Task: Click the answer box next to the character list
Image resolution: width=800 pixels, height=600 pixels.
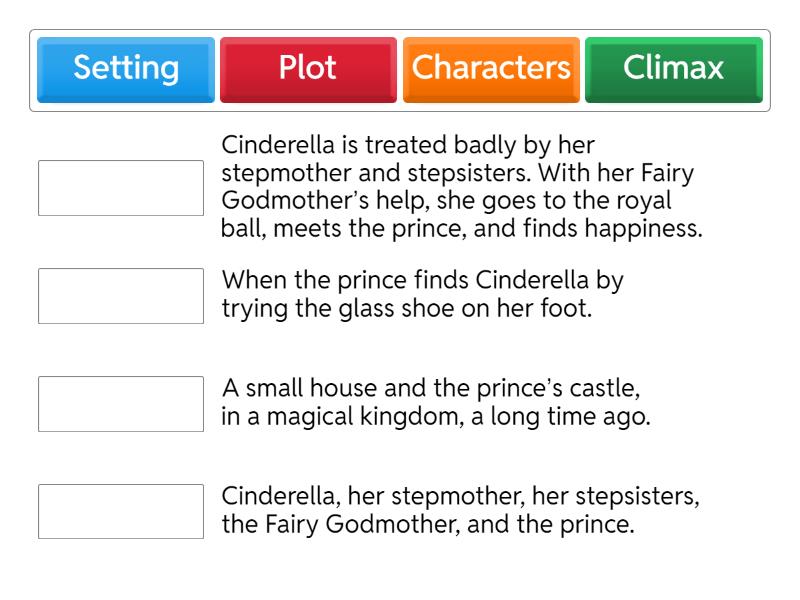Action: (119, 510)
